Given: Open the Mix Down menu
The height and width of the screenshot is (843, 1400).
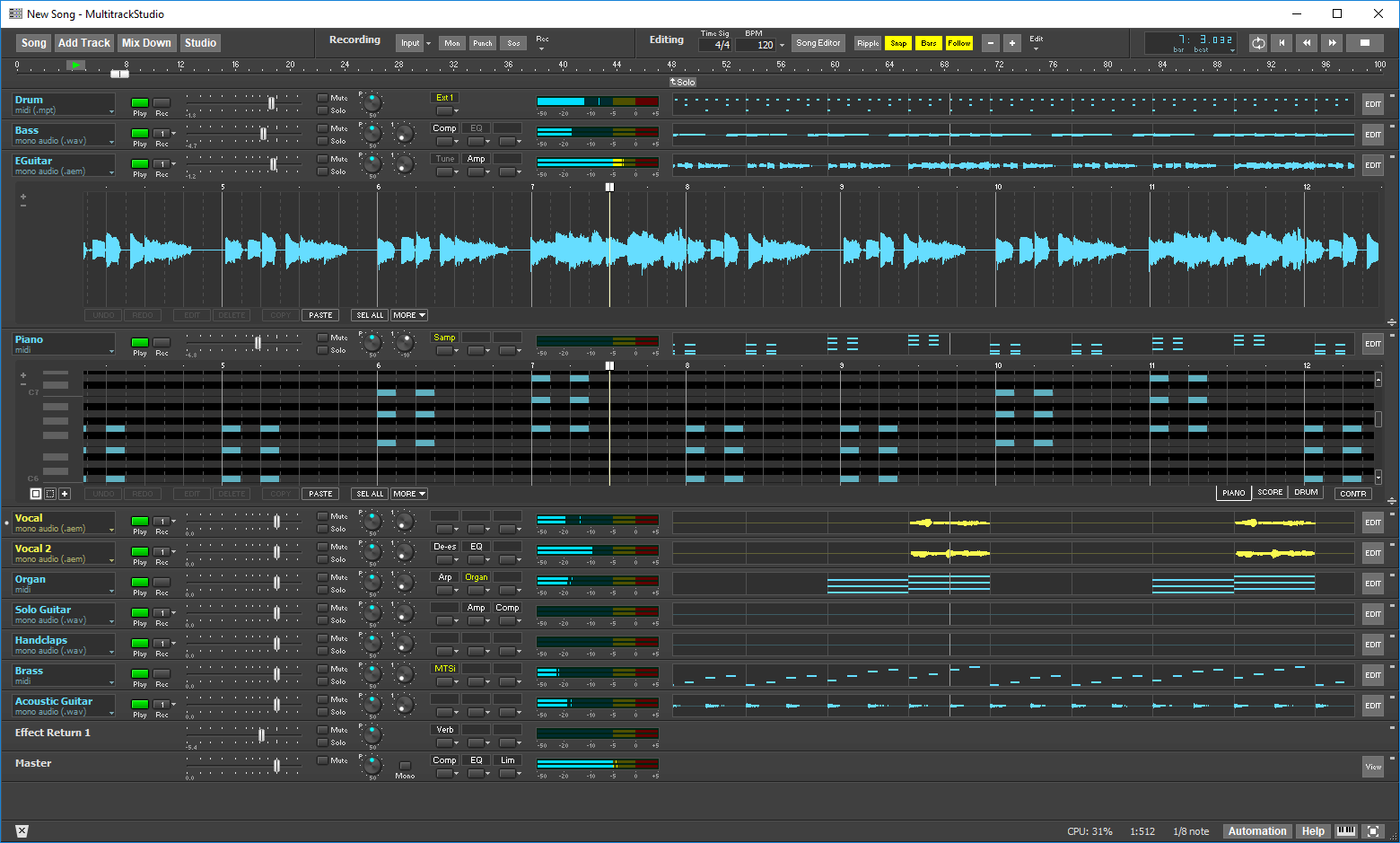Looking at the screenshot, I should point(146,43).
